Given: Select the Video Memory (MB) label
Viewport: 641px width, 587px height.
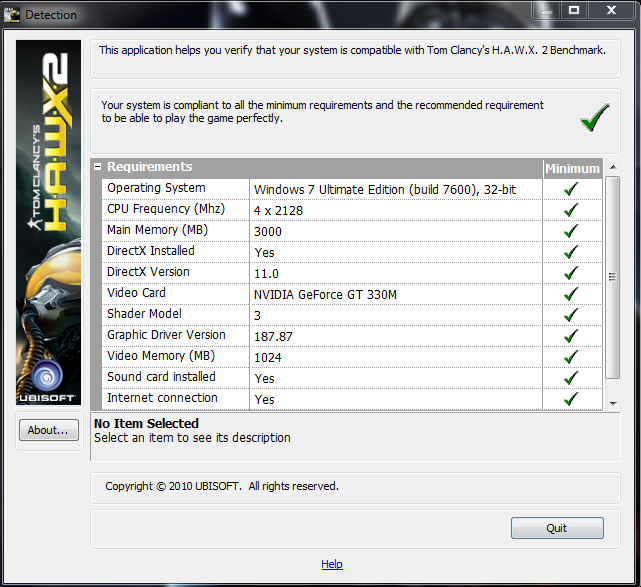Looking at the screenshot, I should pyautogui.click(x=161, y=356).
